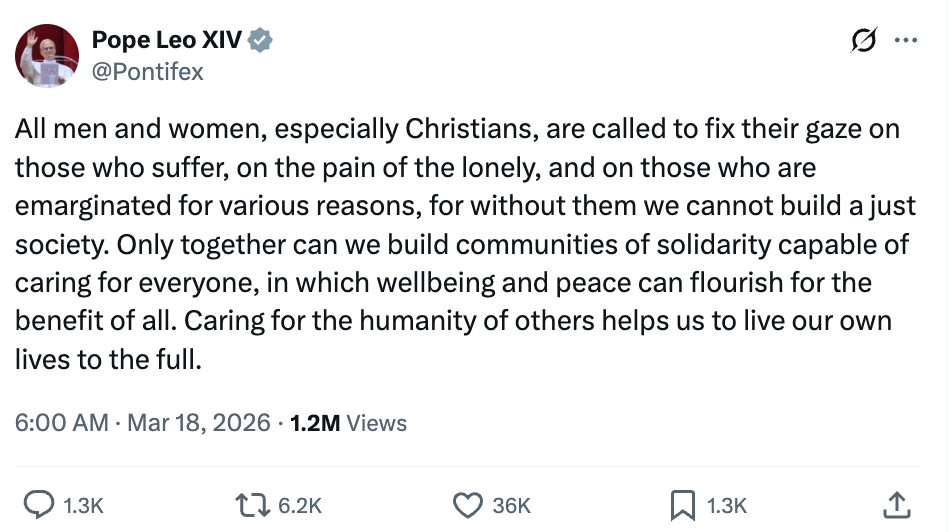Image resolution: width=948 pixels, height=532 pixels.
Task: Click the 1.3K bookmarks count
Action: (727, 506)
